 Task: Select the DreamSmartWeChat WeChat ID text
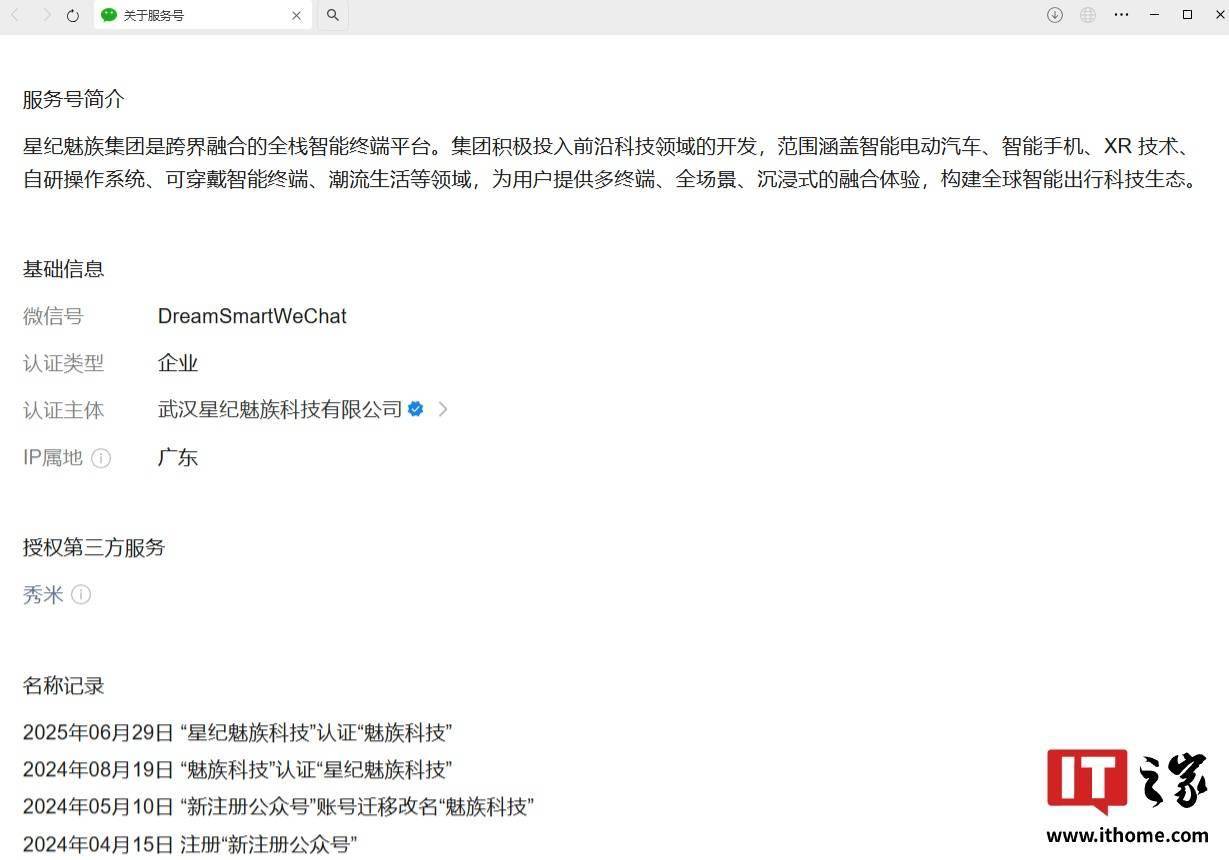click(x=252, y=316)
